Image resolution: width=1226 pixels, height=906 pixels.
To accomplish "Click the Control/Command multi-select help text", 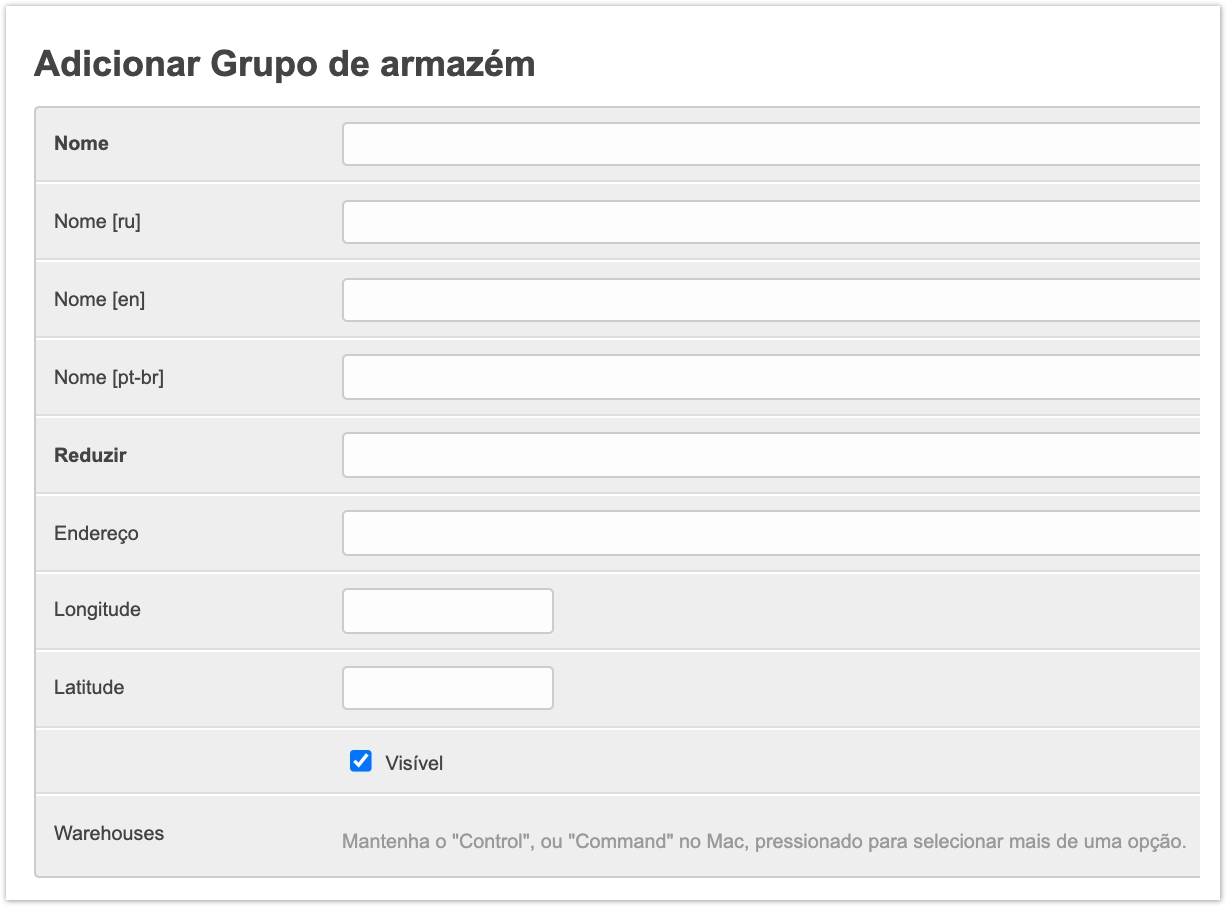I will [764, 842].
